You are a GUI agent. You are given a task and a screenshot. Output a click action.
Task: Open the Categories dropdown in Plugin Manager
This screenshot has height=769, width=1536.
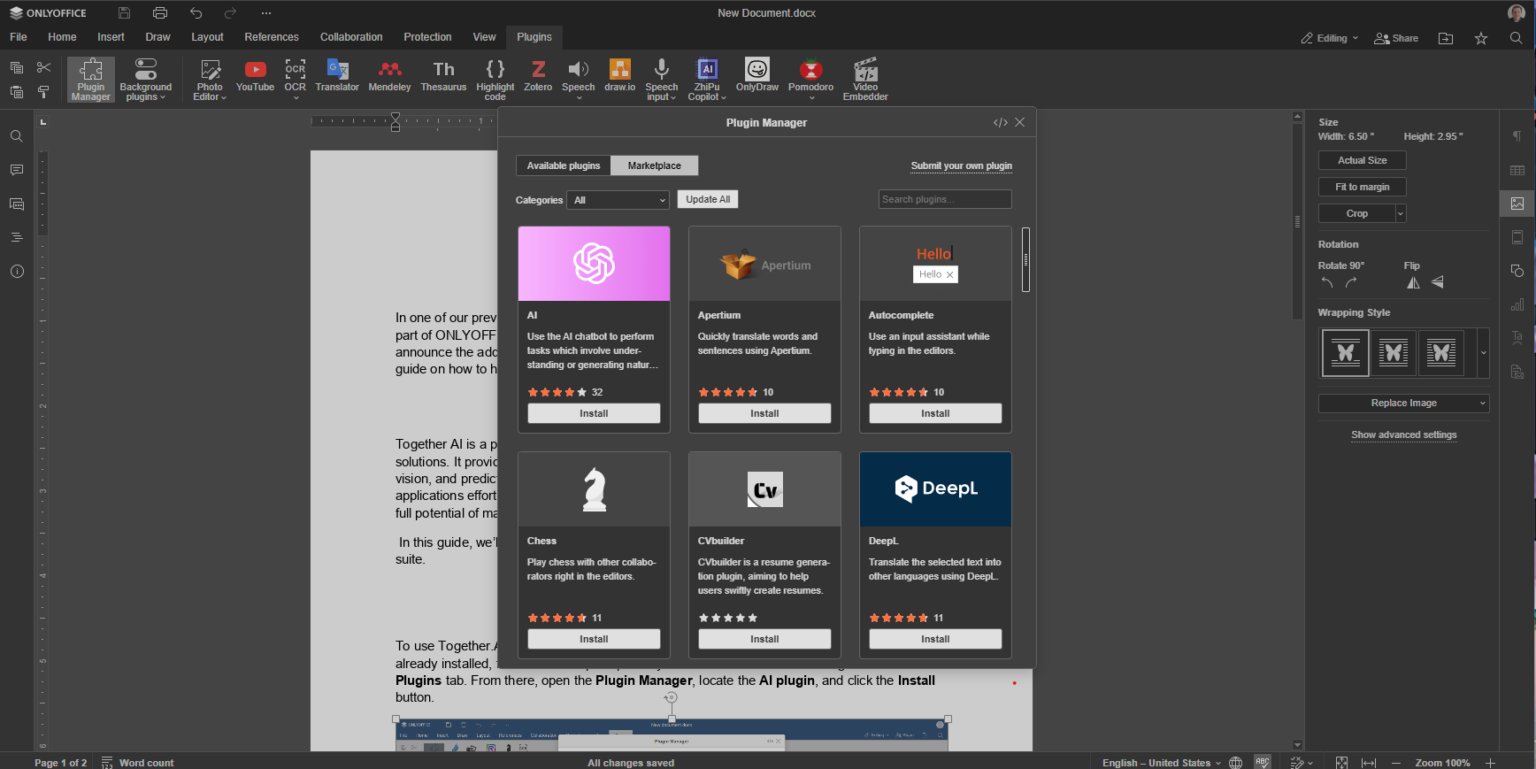click(617, 200)
